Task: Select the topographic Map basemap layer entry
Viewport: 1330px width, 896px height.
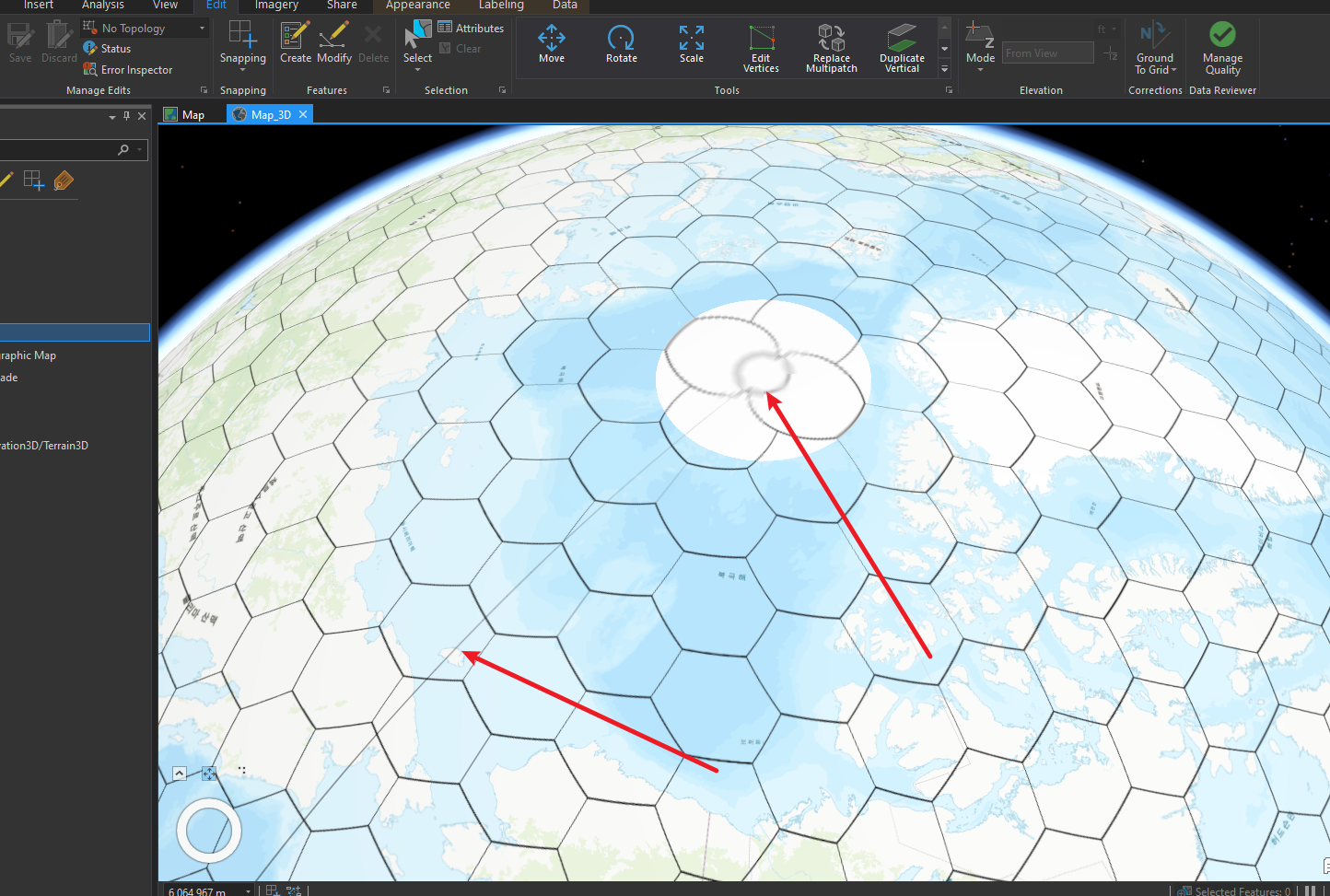Action: (x=29, y=355)
